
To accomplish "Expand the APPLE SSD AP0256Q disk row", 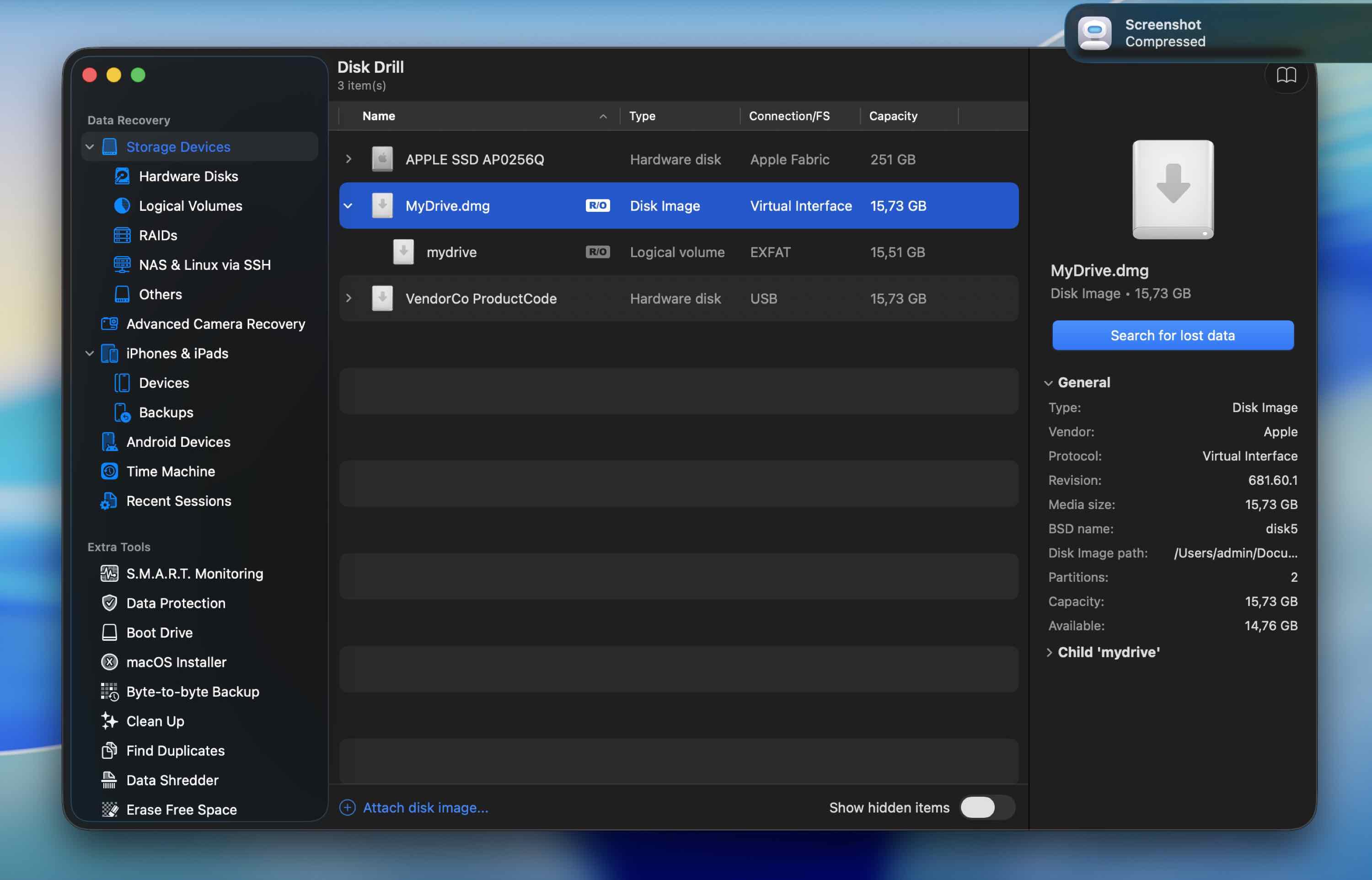I will point(348,160).
